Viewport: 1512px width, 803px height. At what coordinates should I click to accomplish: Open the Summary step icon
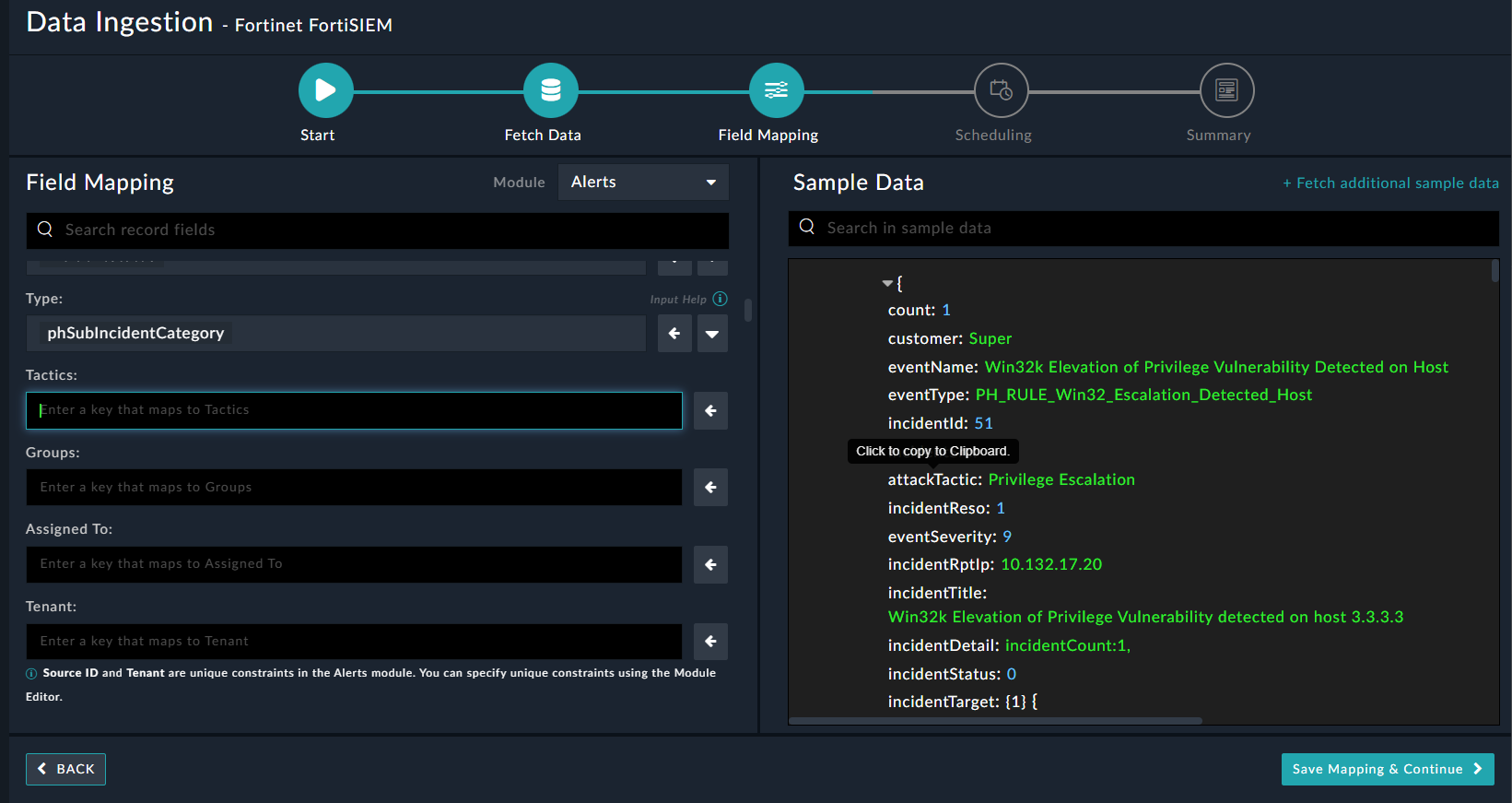point(1226,90)
